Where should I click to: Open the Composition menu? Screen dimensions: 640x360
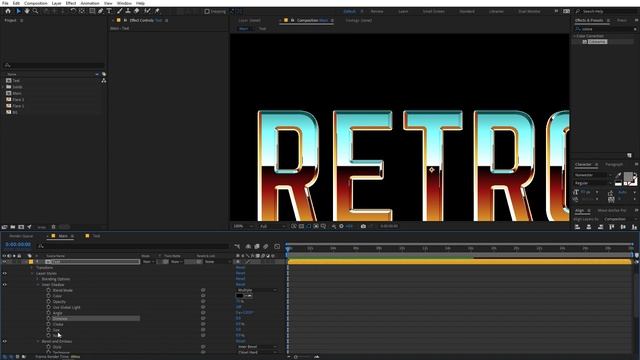pos(36,3)
